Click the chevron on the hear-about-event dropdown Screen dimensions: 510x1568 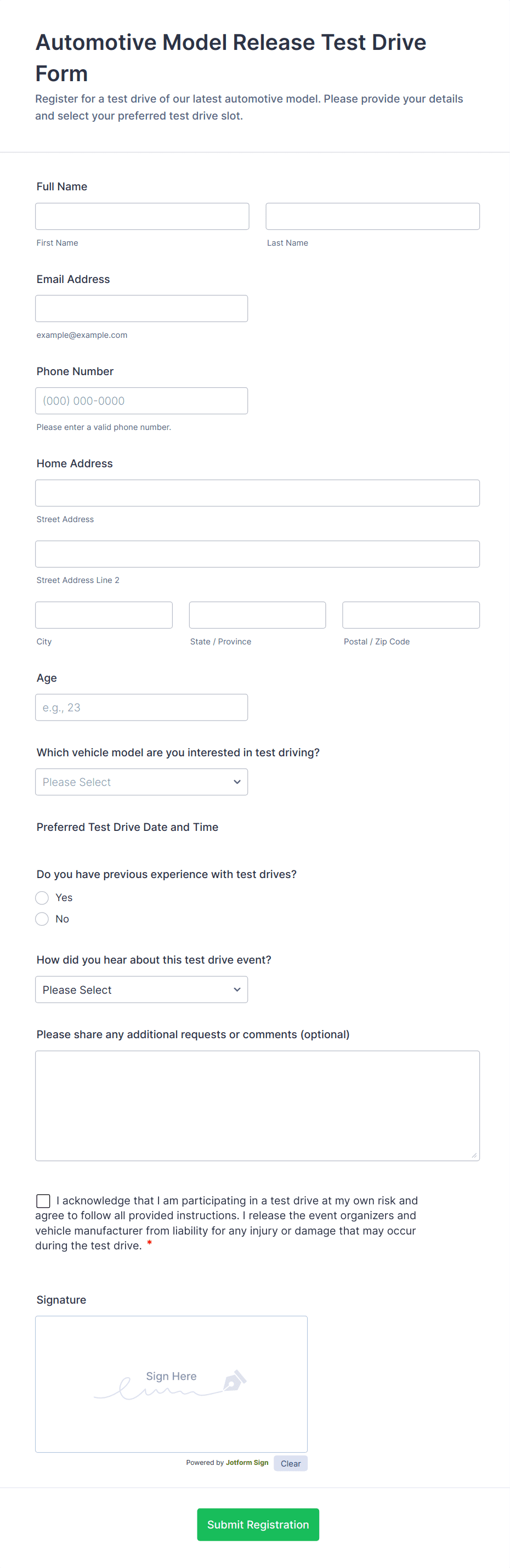(x=237, y=989)
